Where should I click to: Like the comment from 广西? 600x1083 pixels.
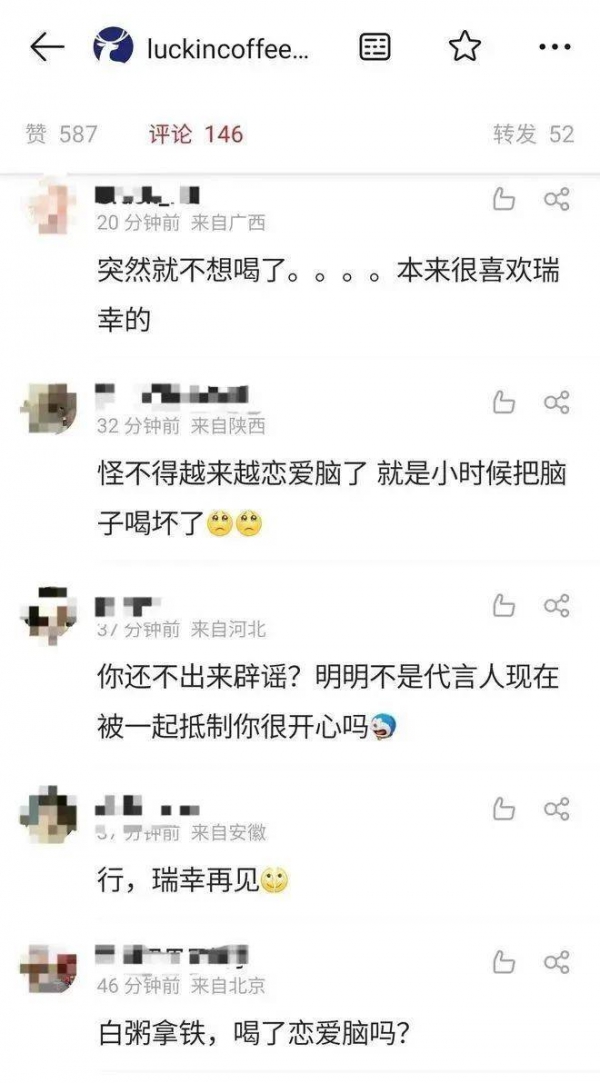pos(504,200)
